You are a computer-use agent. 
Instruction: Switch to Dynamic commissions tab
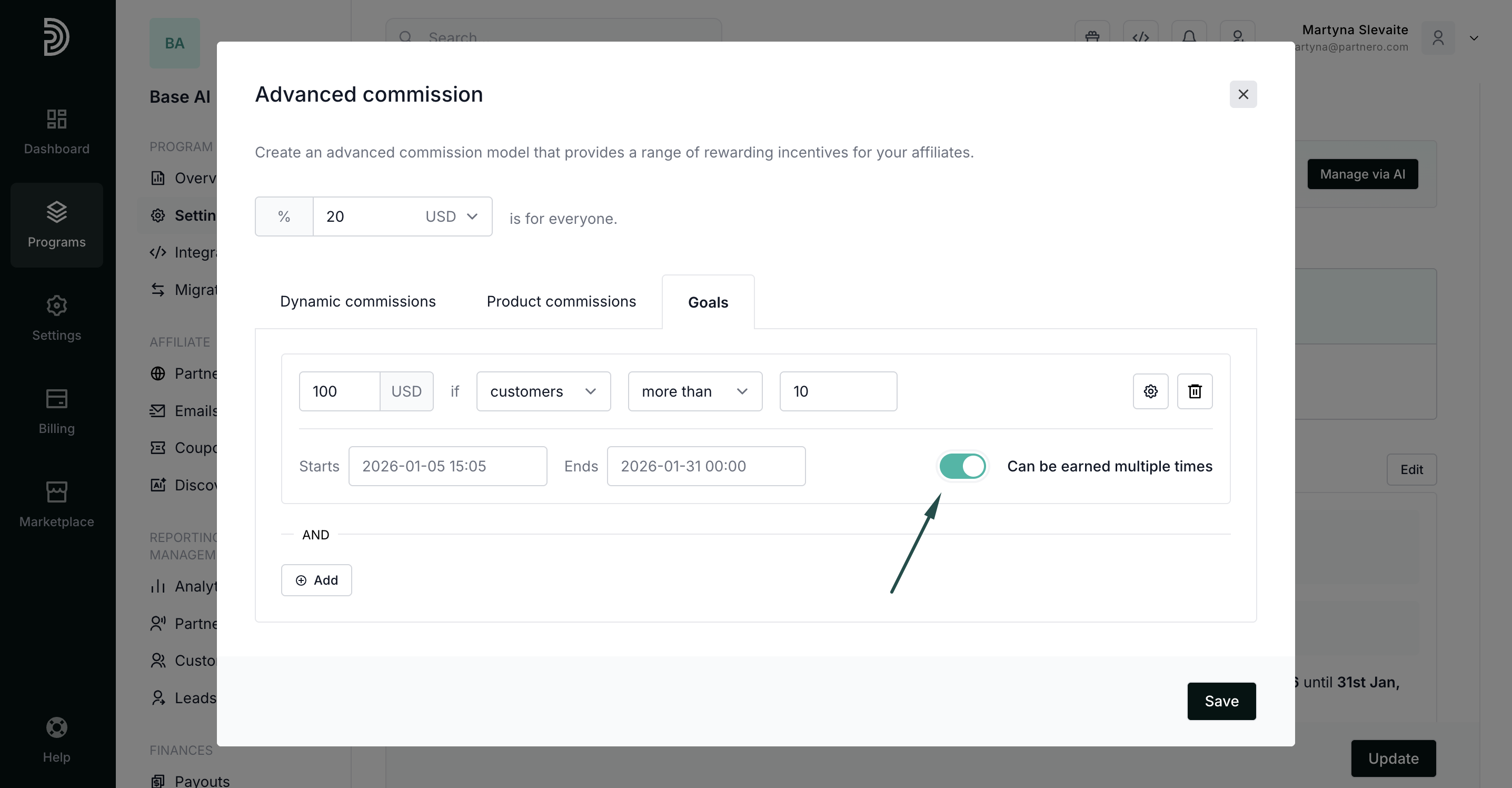357,301
